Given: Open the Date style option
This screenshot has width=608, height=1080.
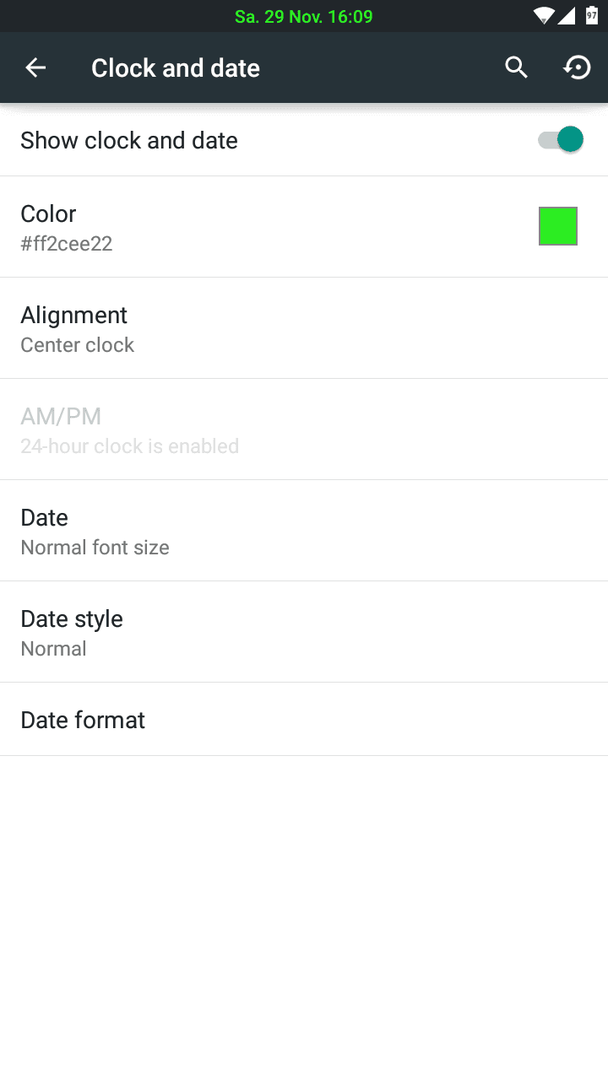Looking at the screenshot, I should tap(304, 632).
